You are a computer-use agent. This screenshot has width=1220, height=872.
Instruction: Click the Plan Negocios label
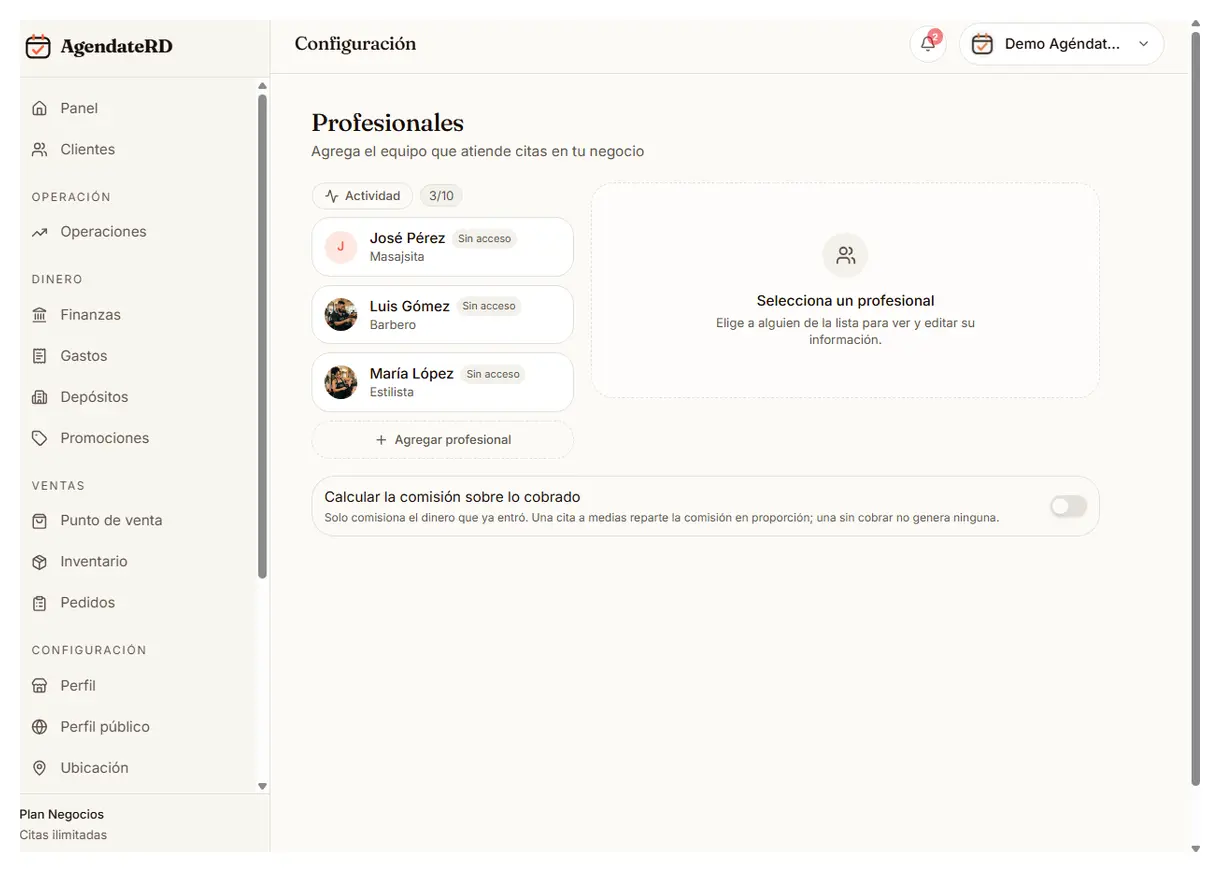(62, 815)
